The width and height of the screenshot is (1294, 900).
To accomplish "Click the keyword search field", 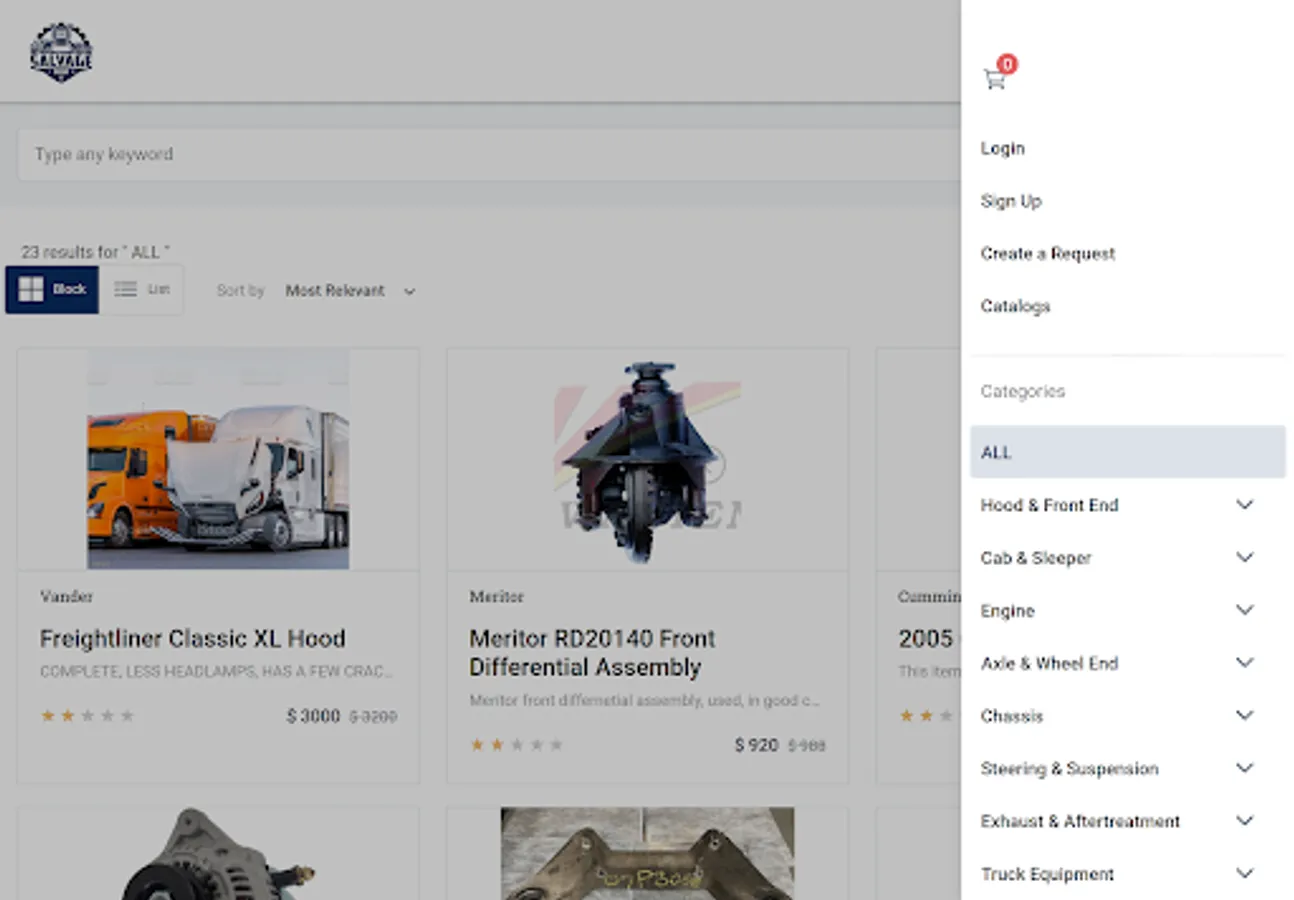I will click(x=488, y=154).
